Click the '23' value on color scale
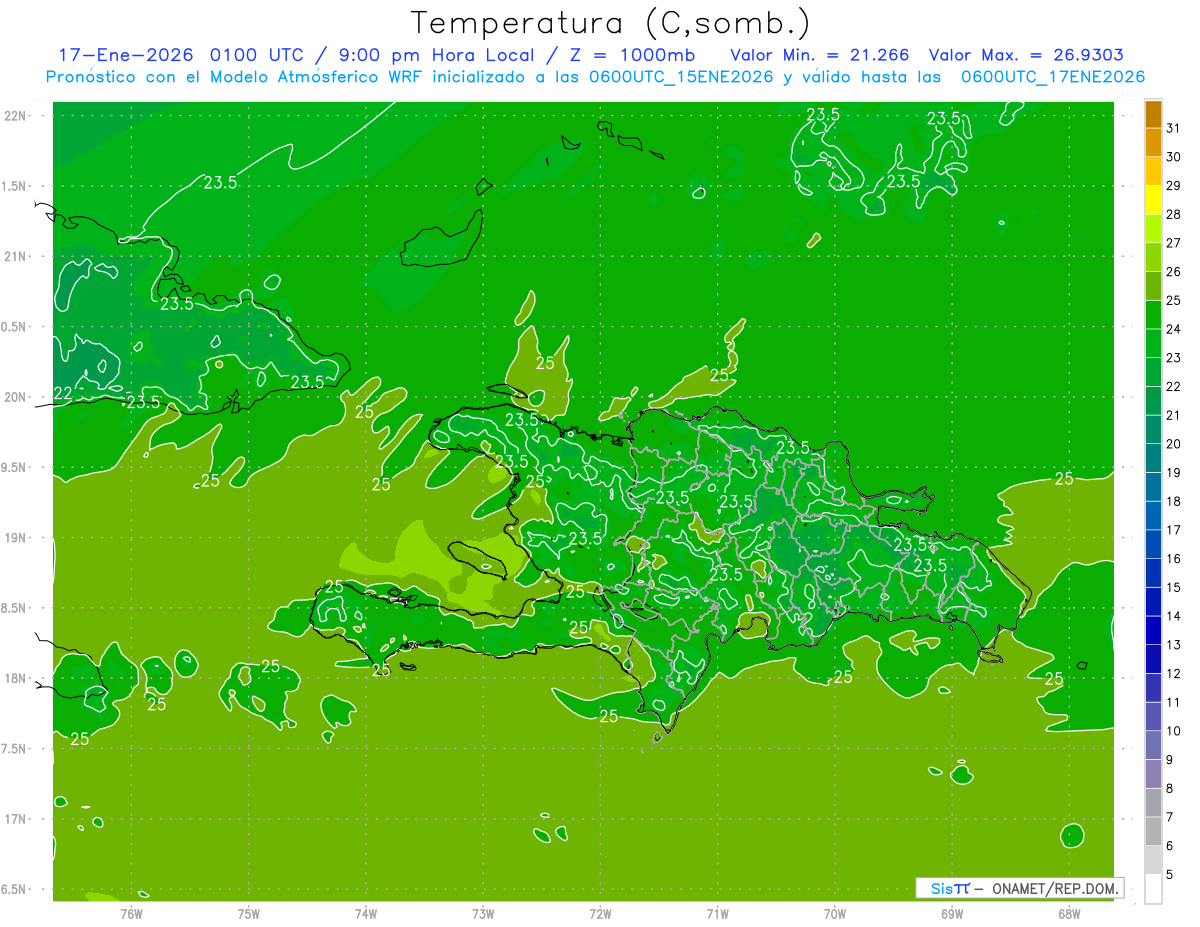The image size is (1200, 927). (x=1174, y=358)
